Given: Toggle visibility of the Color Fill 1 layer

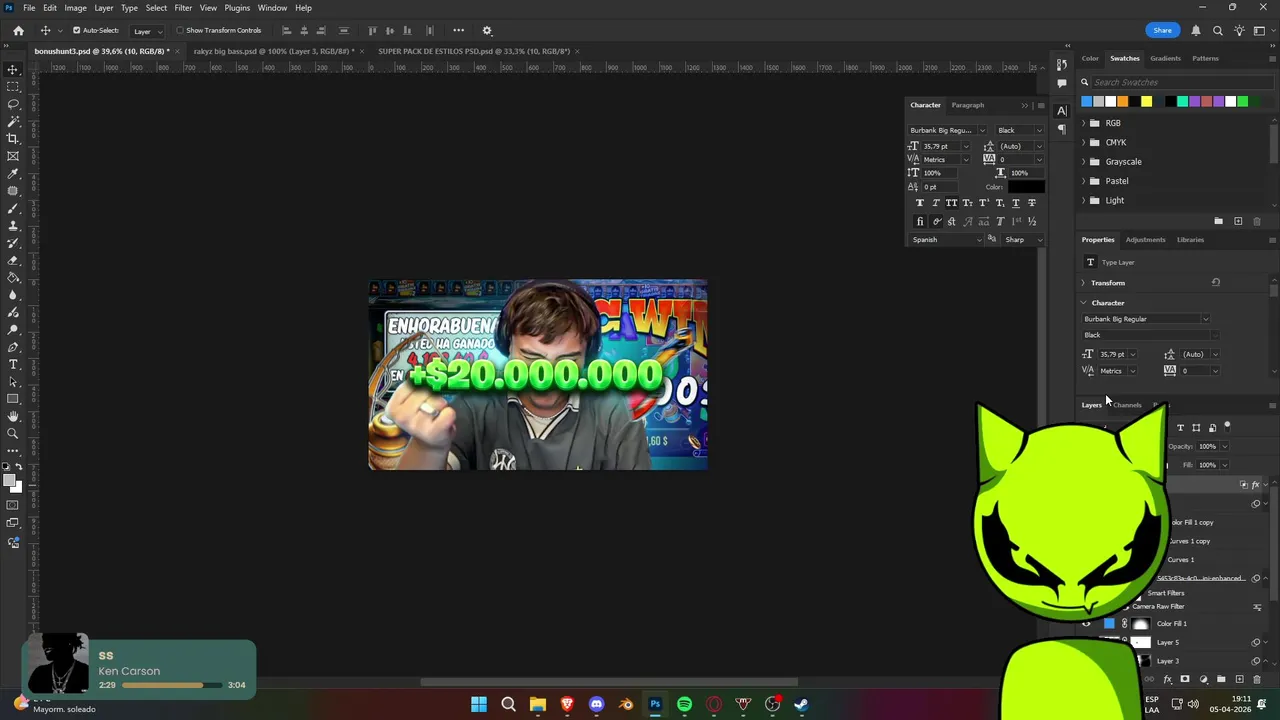Looking at the screenshot, I should [x=1086, y=623].
